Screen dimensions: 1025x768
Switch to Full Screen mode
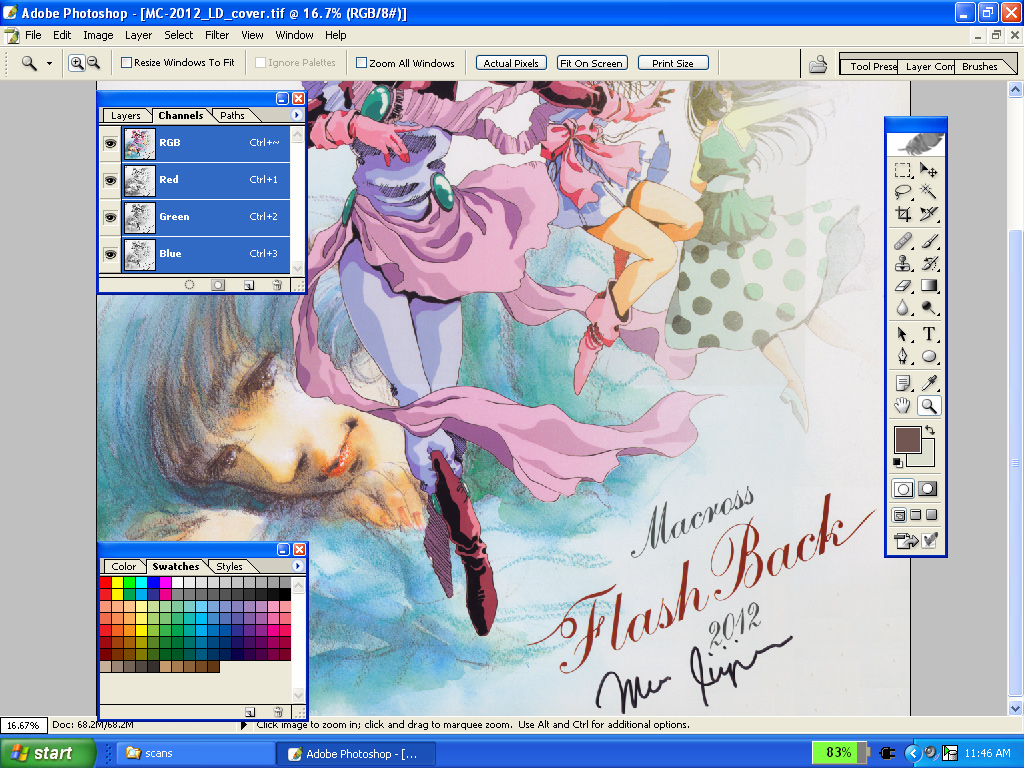tap(932, 515)
